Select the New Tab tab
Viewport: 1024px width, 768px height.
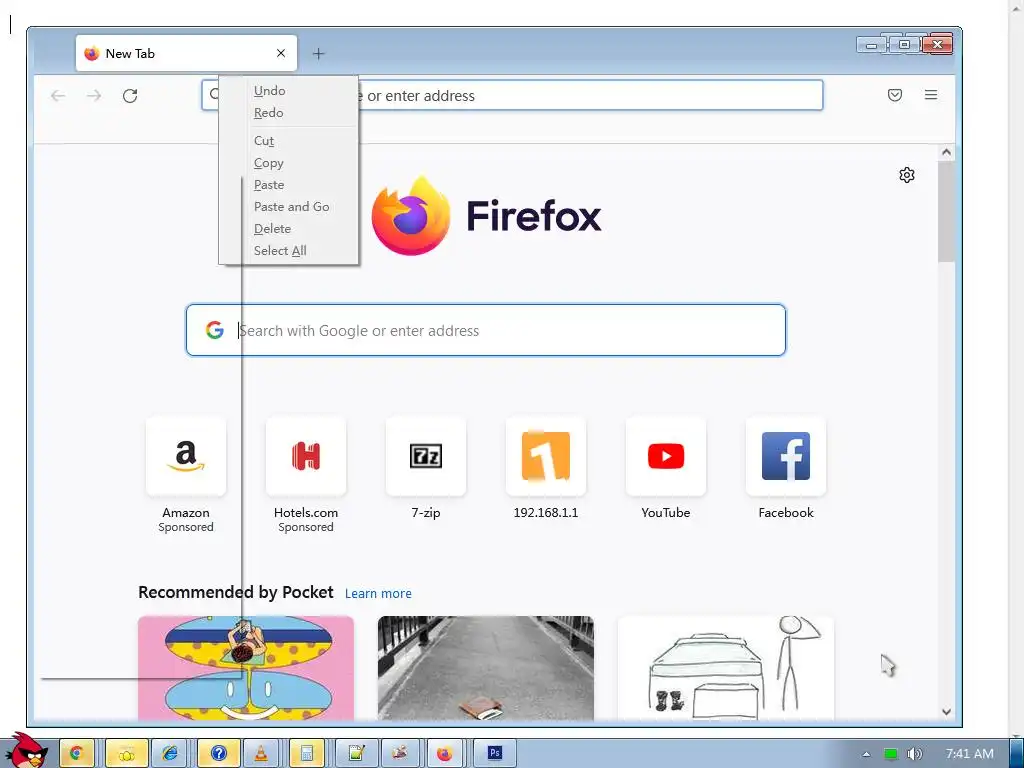(186, 54)
